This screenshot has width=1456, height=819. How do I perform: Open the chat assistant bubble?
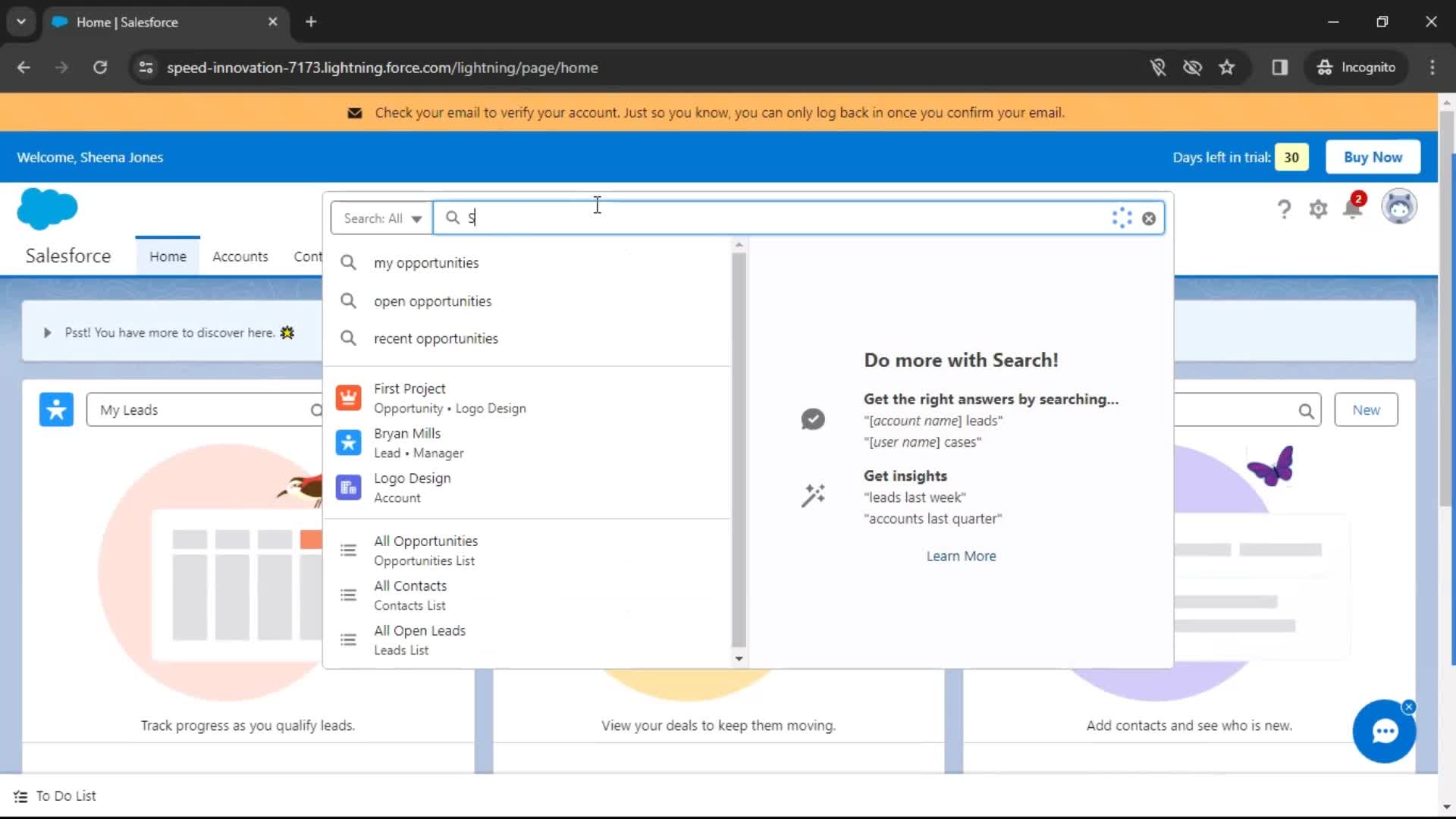[1384, 731]
